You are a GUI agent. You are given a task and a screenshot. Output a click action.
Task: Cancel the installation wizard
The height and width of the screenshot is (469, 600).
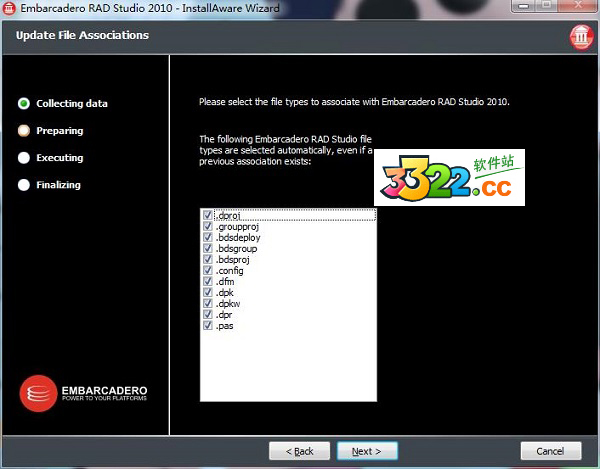551,451
